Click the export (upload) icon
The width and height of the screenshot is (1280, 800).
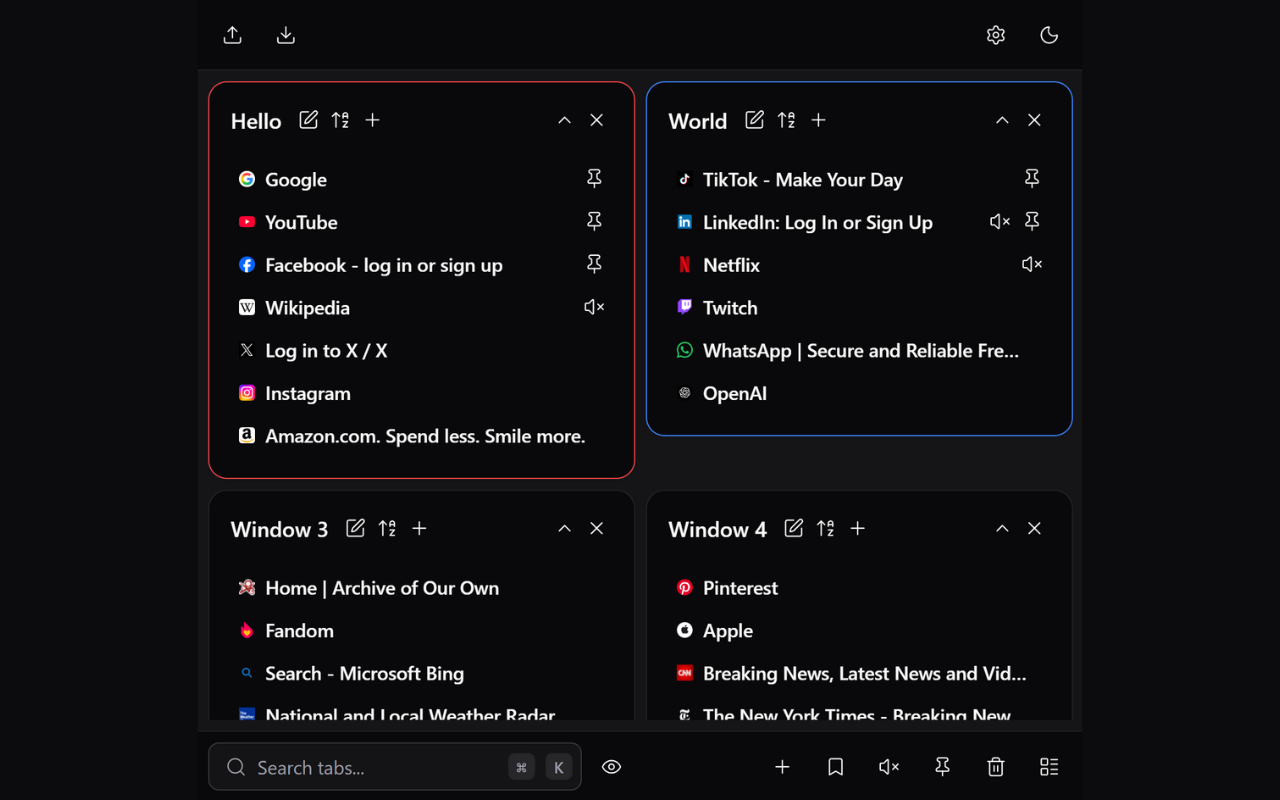coord(232,35)
